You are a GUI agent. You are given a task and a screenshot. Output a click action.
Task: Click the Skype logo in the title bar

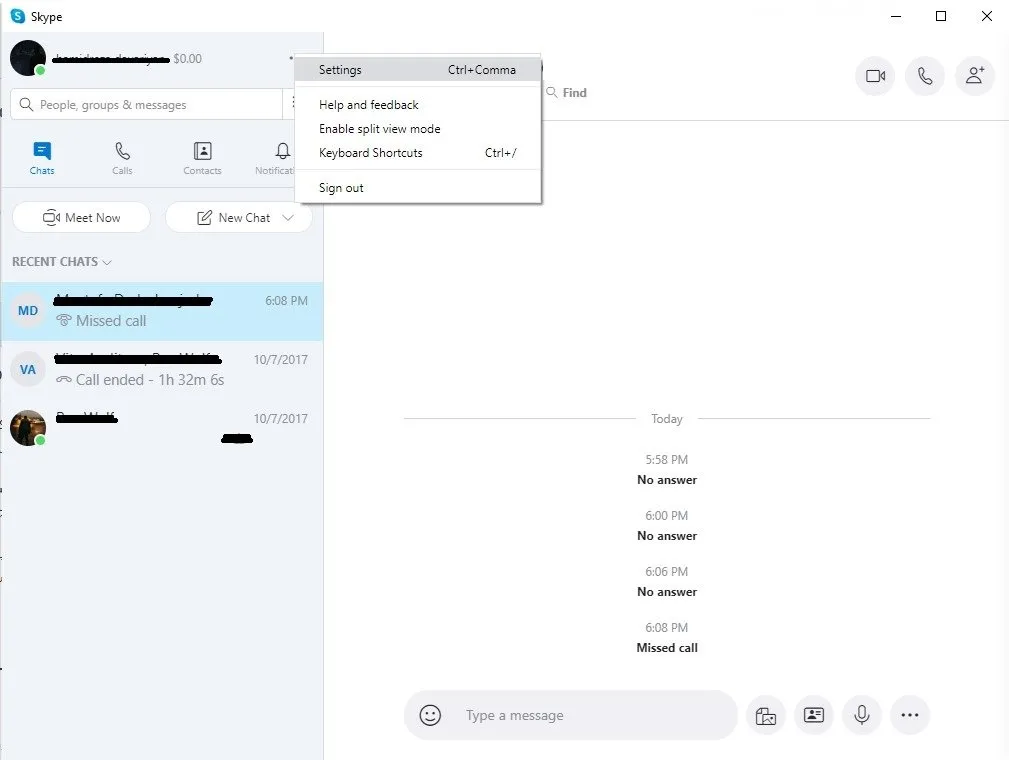coord(18,16)
